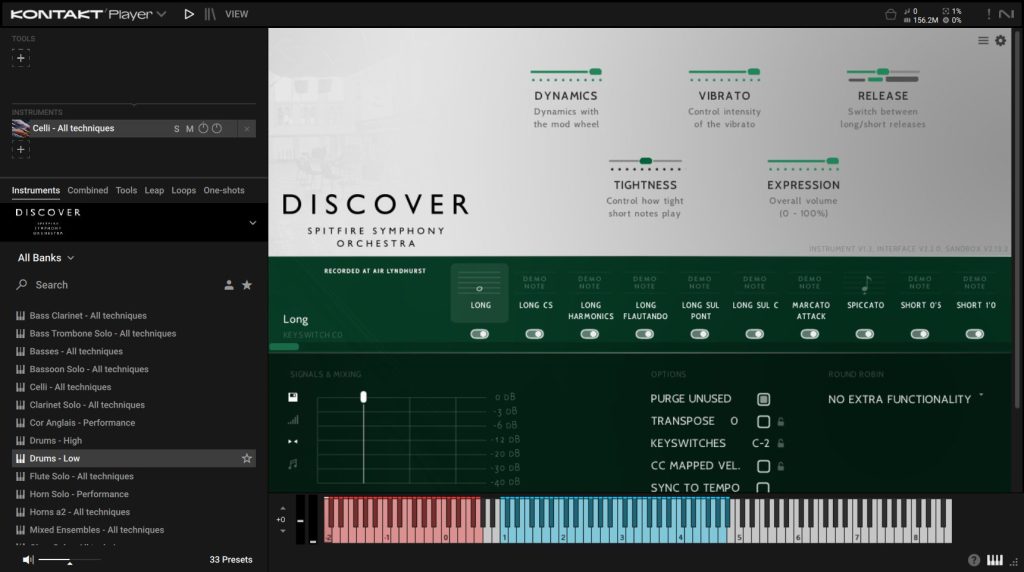
Task: Click the mixer save disk icon
Action: 293,397
